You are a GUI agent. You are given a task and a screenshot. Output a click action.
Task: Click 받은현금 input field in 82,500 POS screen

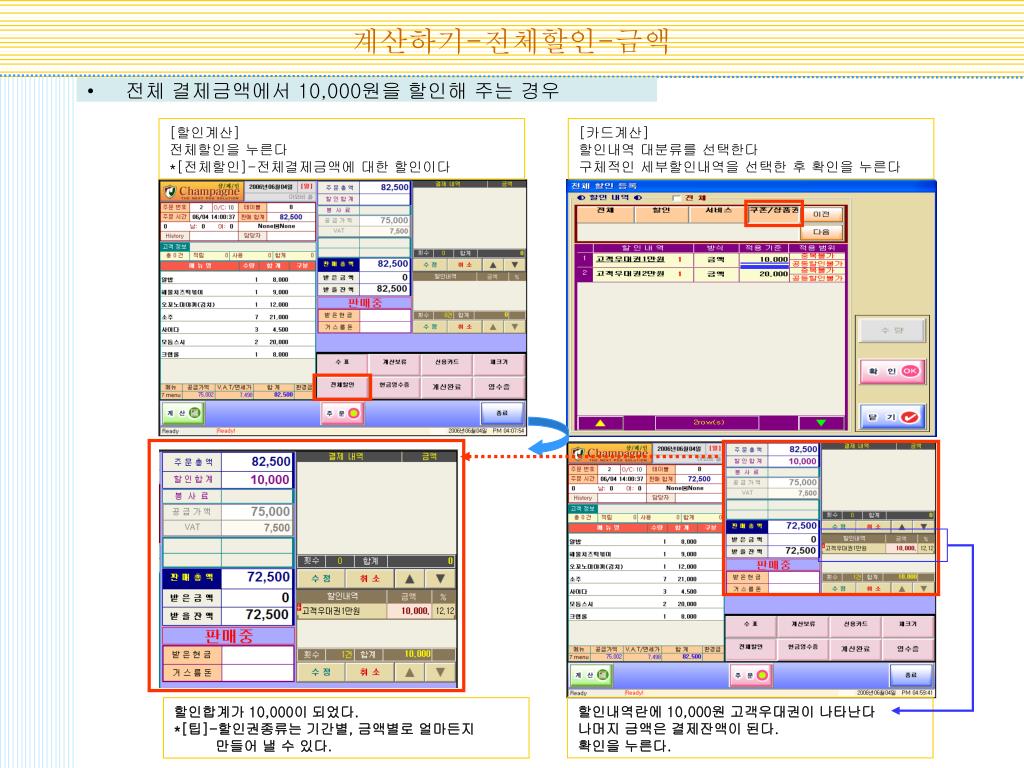(385, 315)
